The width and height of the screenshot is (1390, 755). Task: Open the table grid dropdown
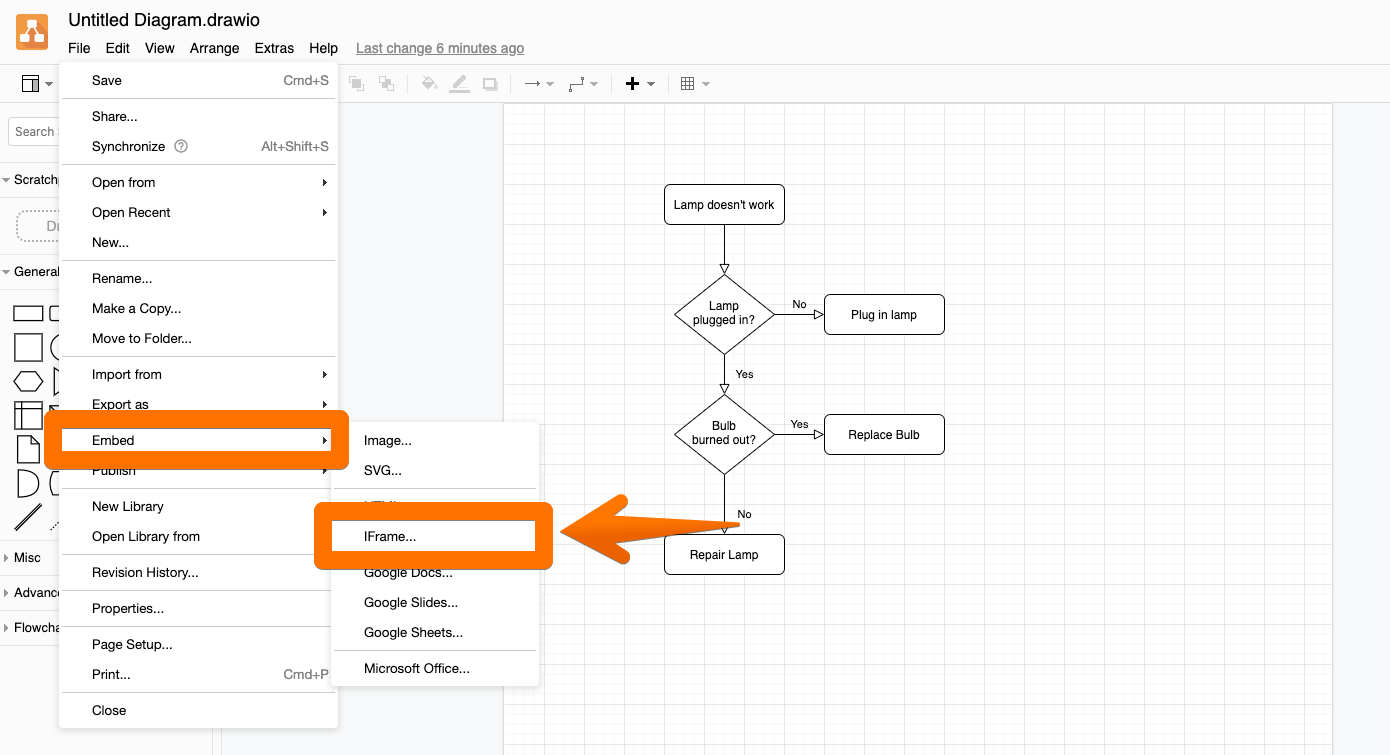pyautogui.click(x=694, y=84)
